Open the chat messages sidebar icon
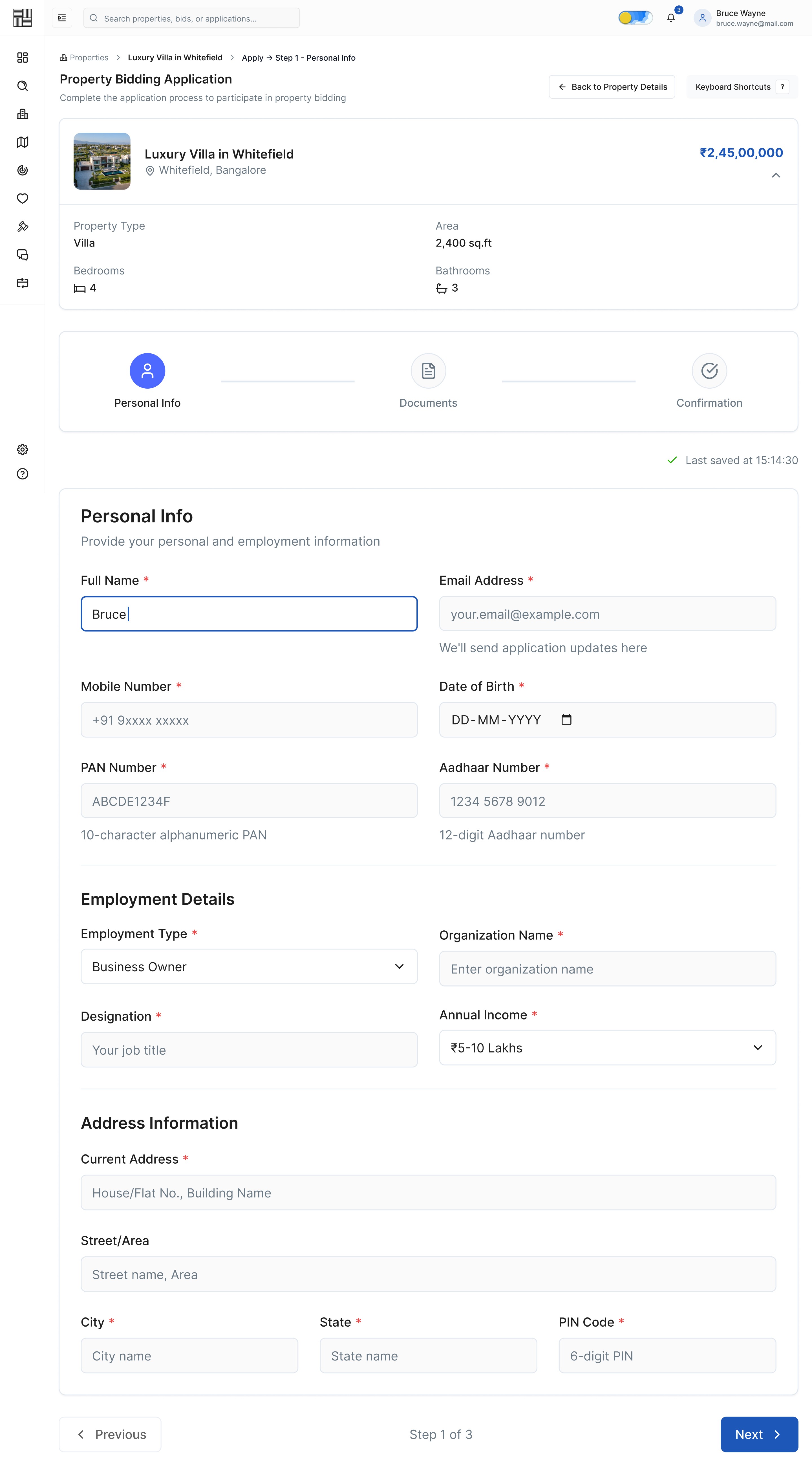This screenshot has height=1471, width=812. click(x=22, y=255)
